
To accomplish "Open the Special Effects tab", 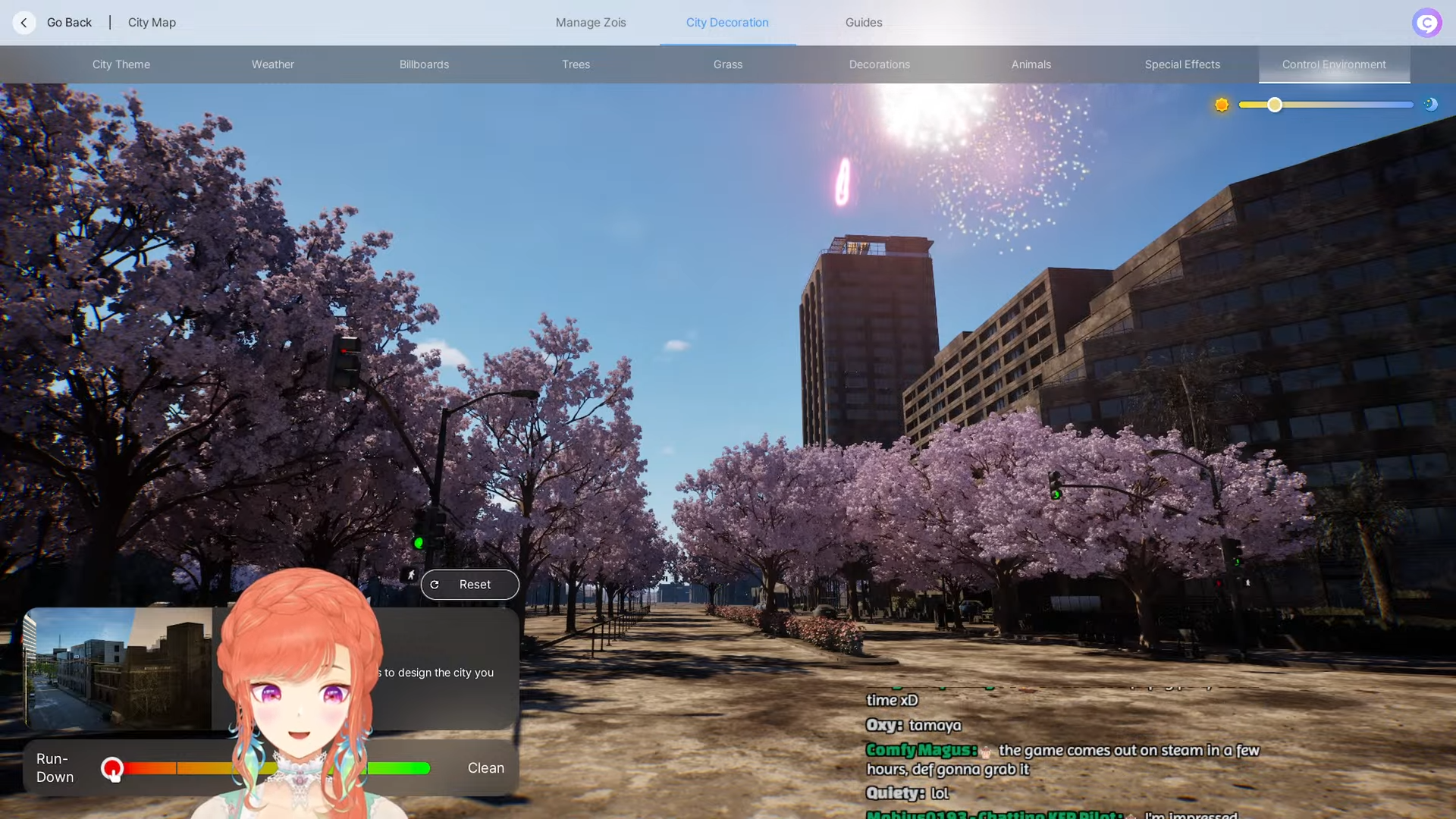I will point(1182,64).
